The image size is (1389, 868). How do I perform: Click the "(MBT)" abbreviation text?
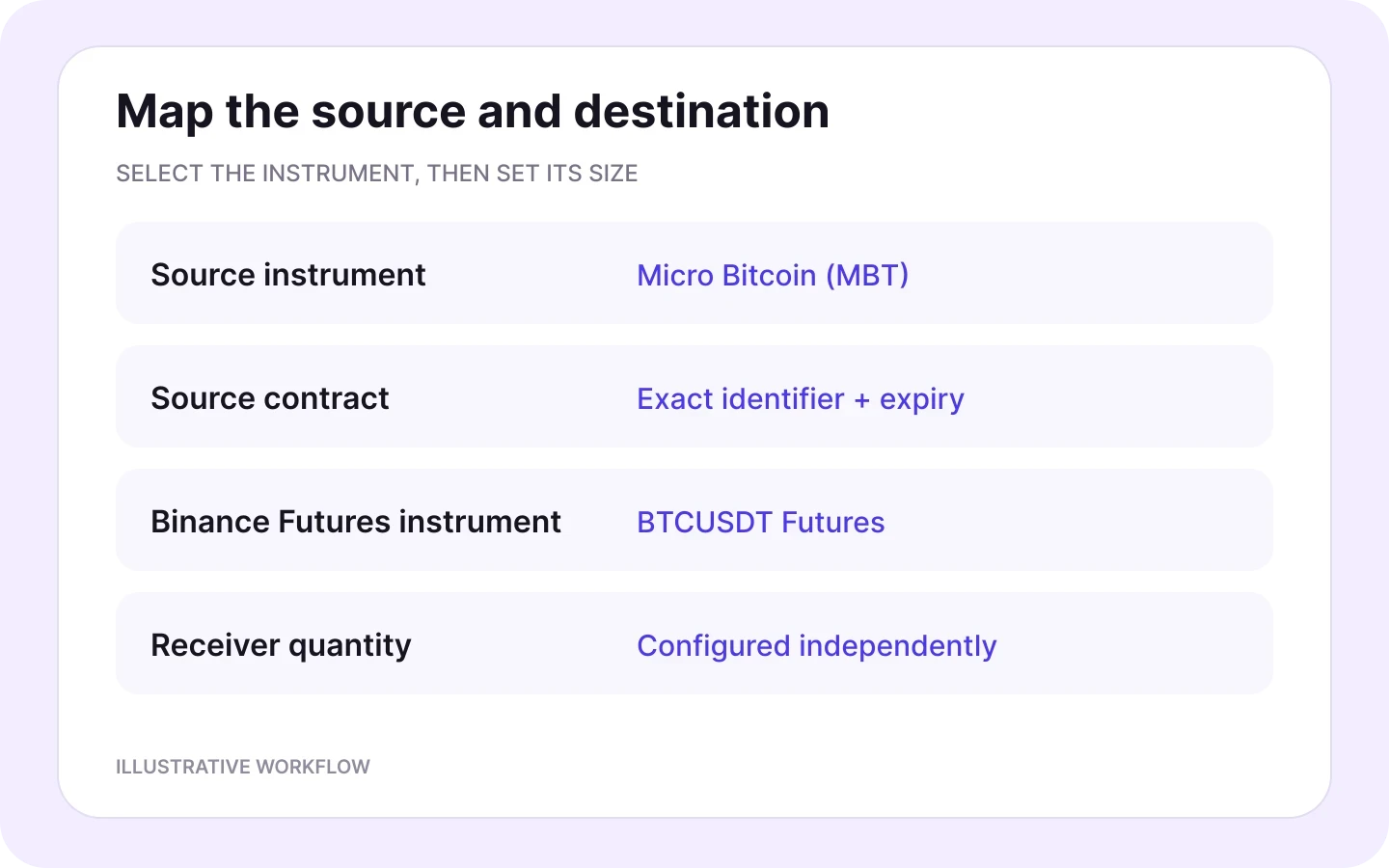(x=867, y=275)
